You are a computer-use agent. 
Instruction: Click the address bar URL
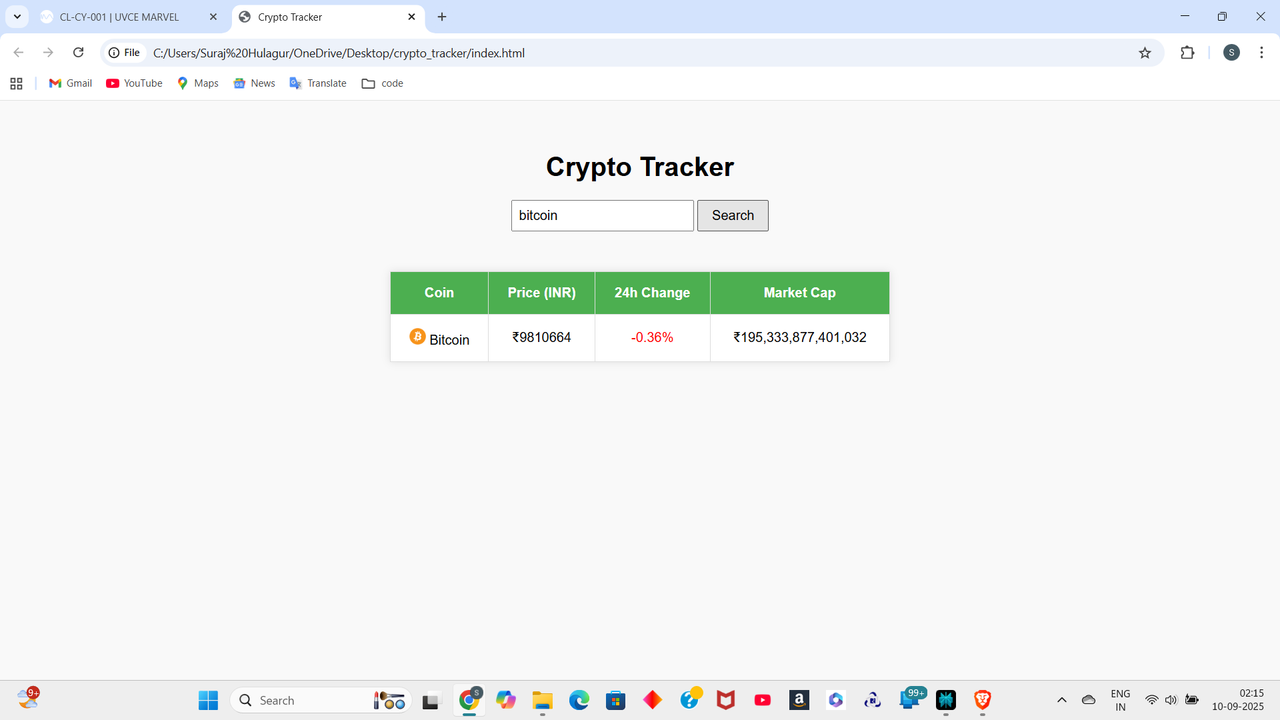(339, 53)
